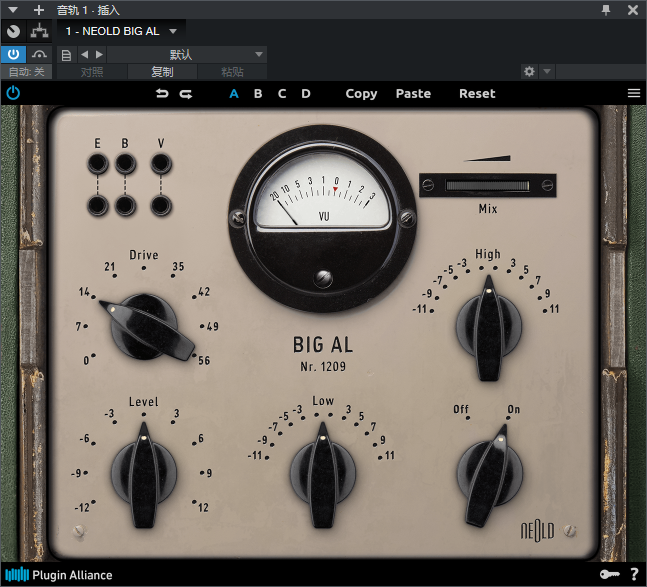Screen dimensions: 647x587
Task: Open help with question mark icon
Action: click(x=633, y=575)
